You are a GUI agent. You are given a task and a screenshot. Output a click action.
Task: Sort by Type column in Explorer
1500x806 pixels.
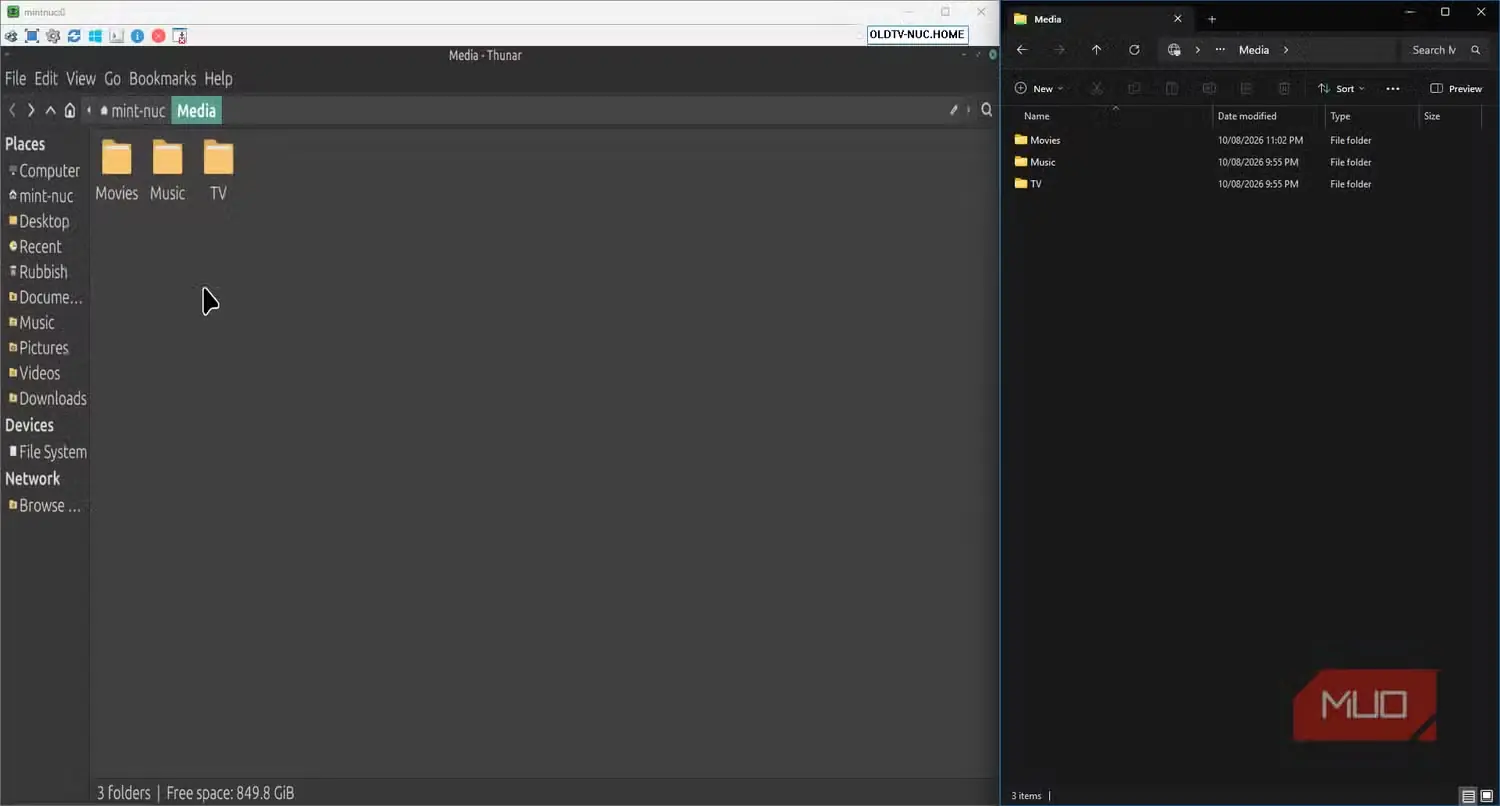point(1340,116)
